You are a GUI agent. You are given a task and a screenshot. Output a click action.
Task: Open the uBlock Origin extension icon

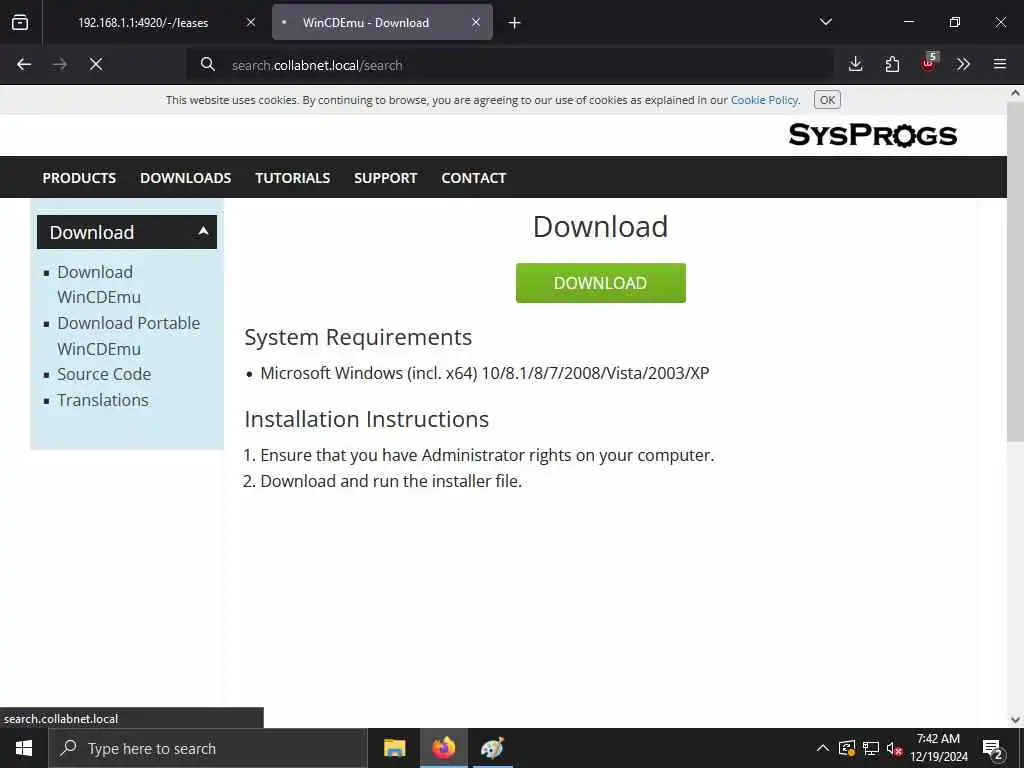[x=929, y=63]
